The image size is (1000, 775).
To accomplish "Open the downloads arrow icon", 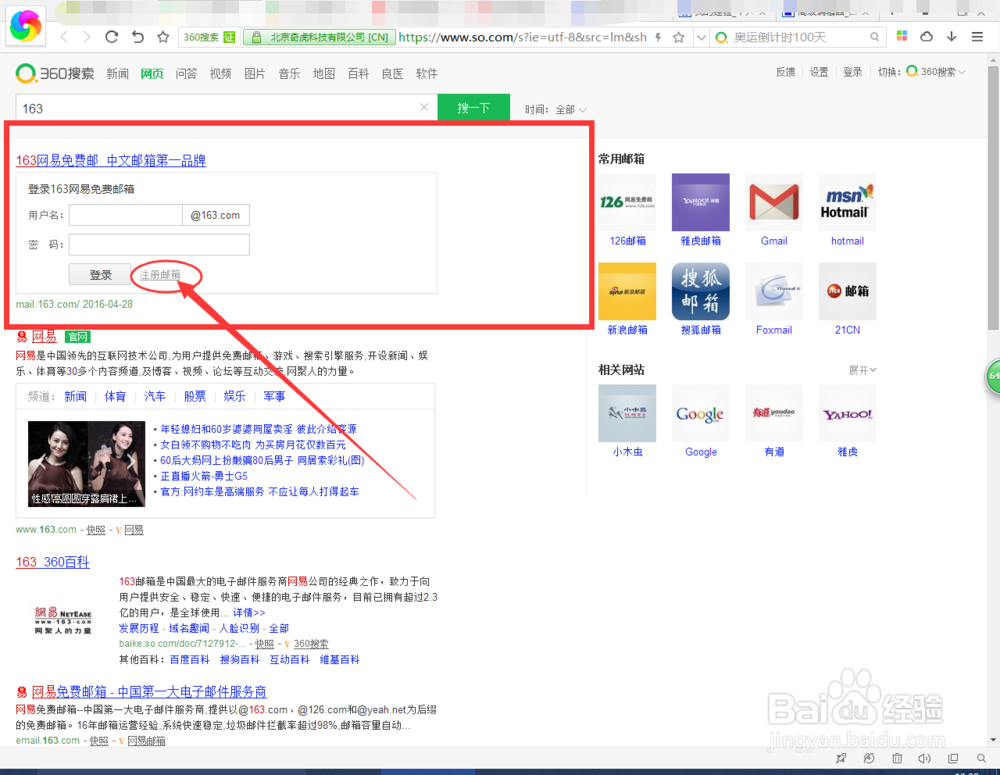I will pos(952,36).
